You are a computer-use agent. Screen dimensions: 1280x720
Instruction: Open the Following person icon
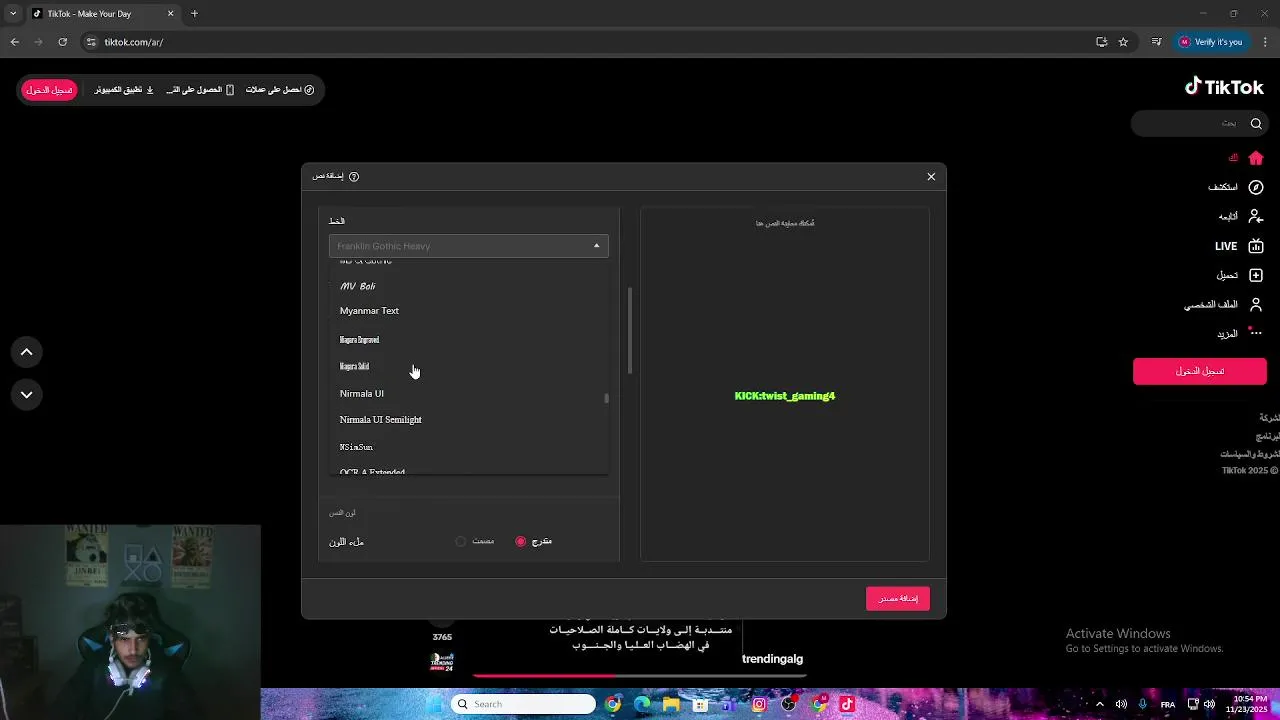click(x=1256, y=216)
